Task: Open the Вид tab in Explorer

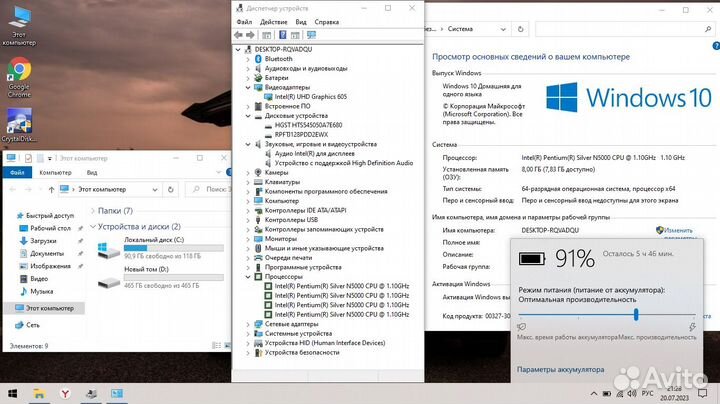Action: point(92,173)
